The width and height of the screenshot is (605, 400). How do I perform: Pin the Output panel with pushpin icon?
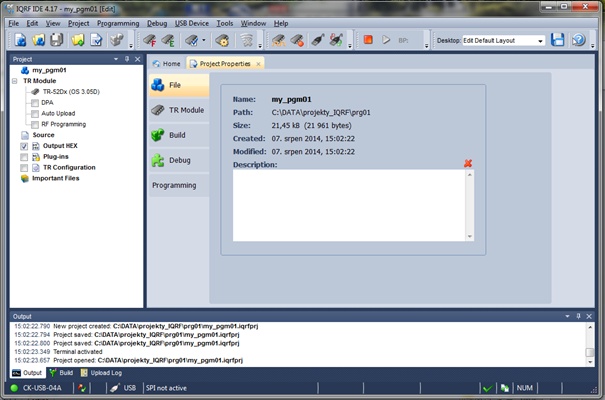click(578, 316)
